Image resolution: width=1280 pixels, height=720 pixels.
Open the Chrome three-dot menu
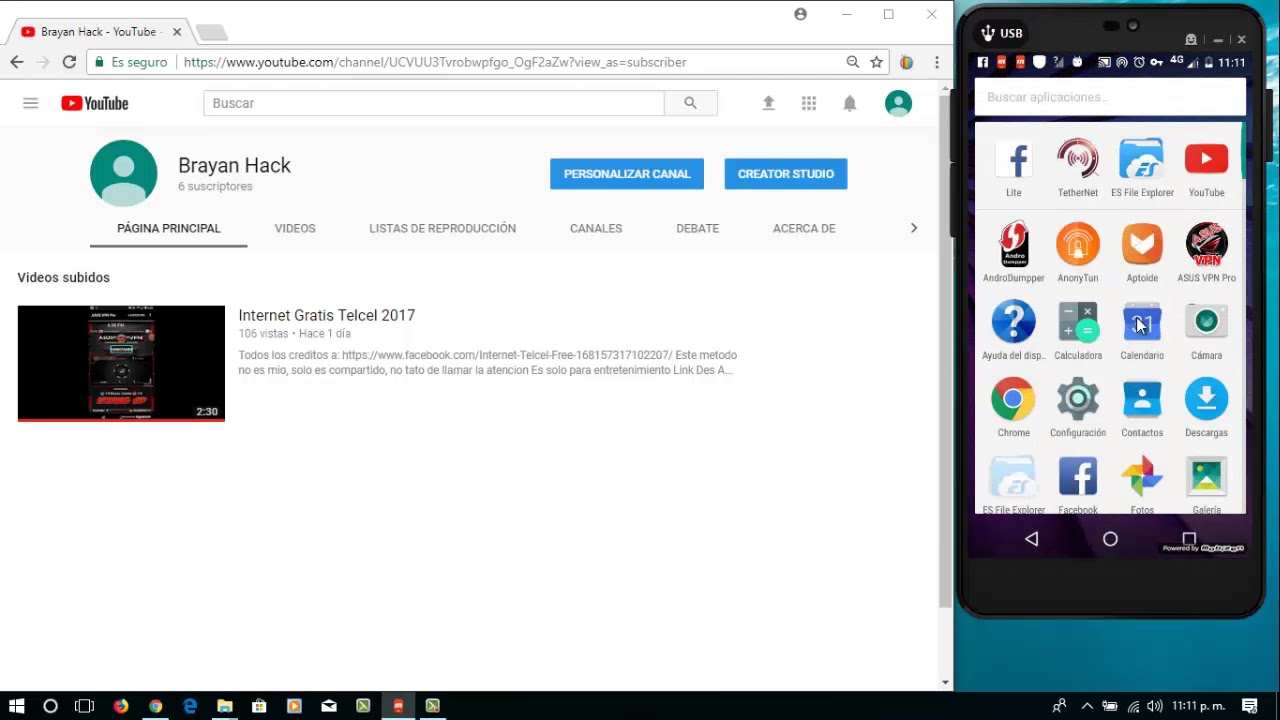[x=936, y=62]
